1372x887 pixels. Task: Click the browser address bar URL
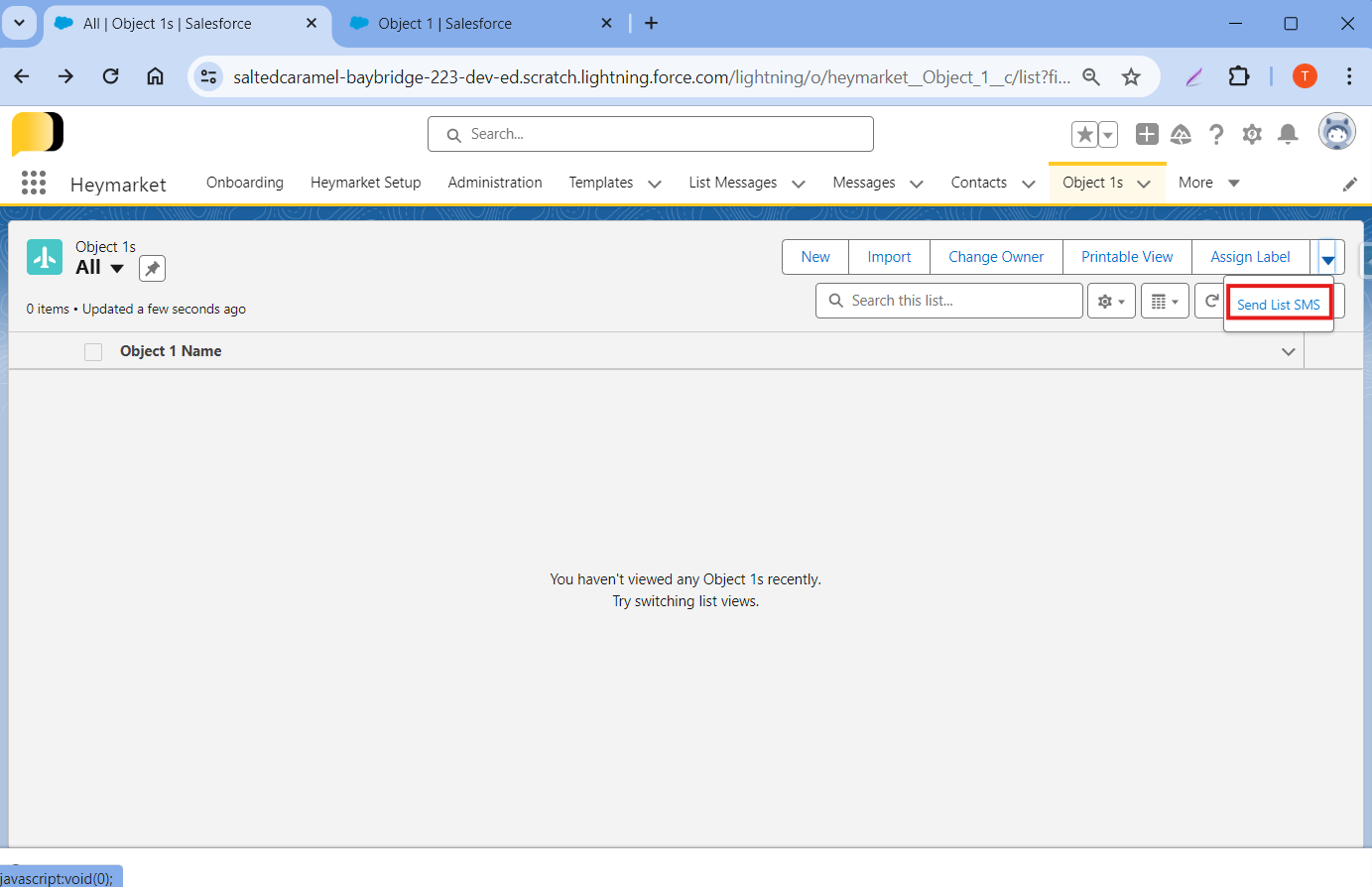point(652,76)
